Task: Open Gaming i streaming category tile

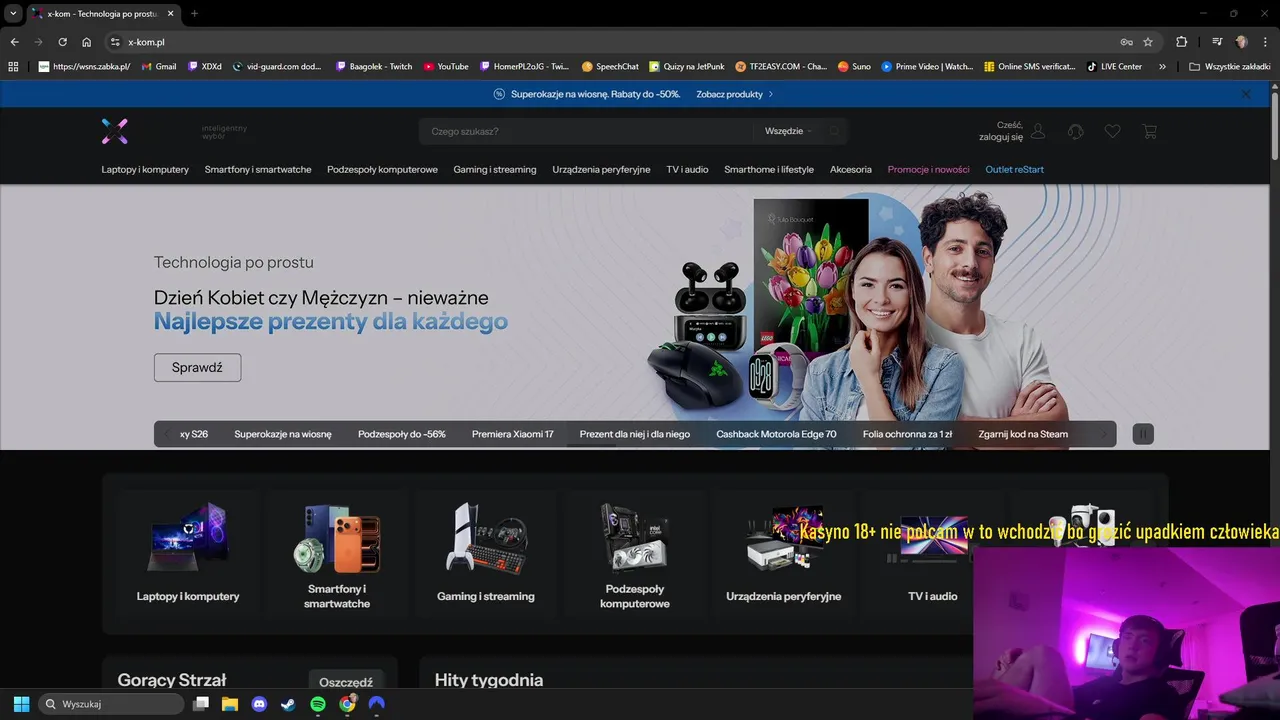Action: point(486,555)
